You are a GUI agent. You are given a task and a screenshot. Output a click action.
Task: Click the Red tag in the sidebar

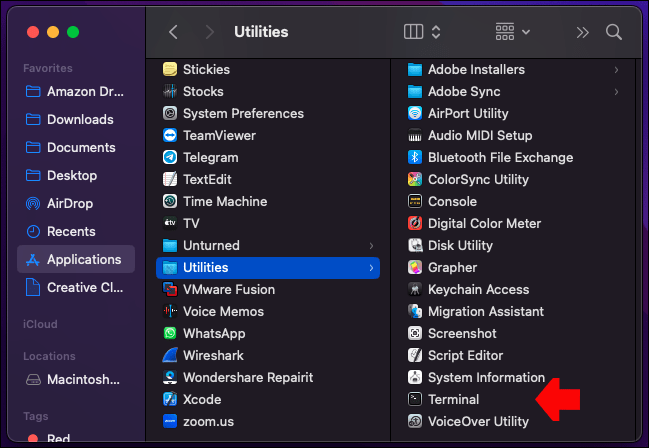click(60, 438)
